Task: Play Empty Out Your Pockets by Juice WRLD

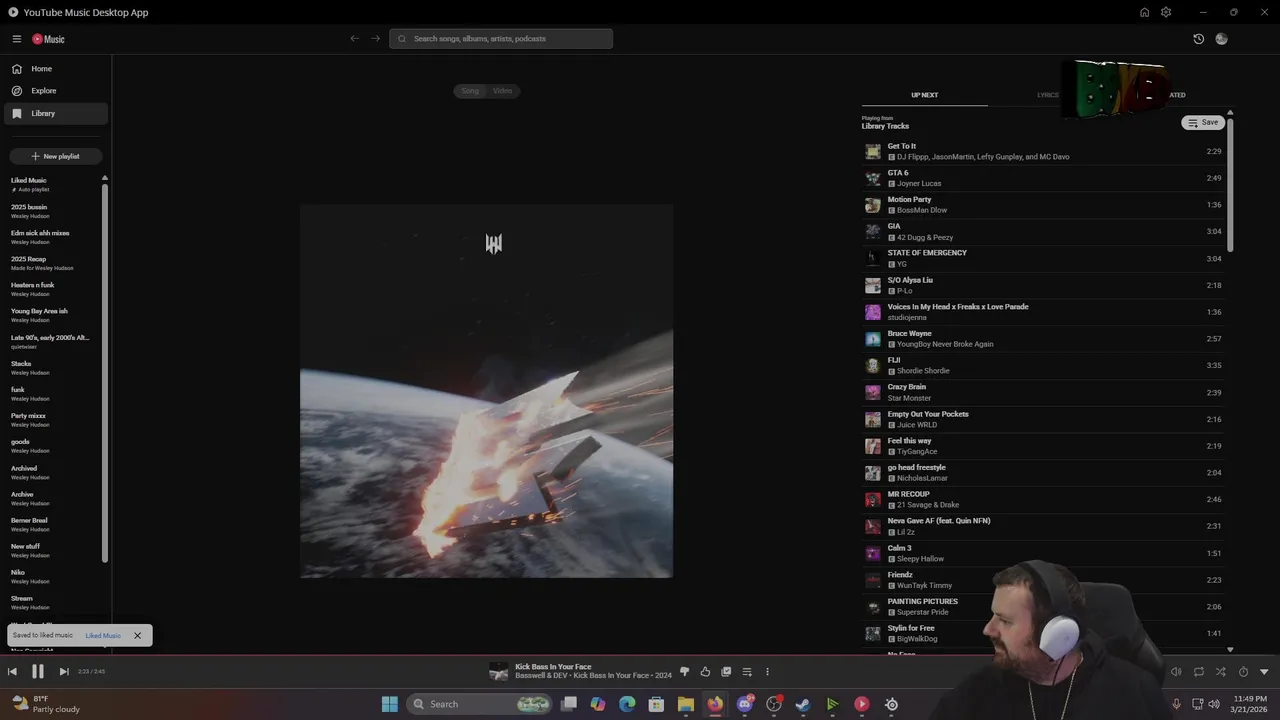Action: 1043,419
